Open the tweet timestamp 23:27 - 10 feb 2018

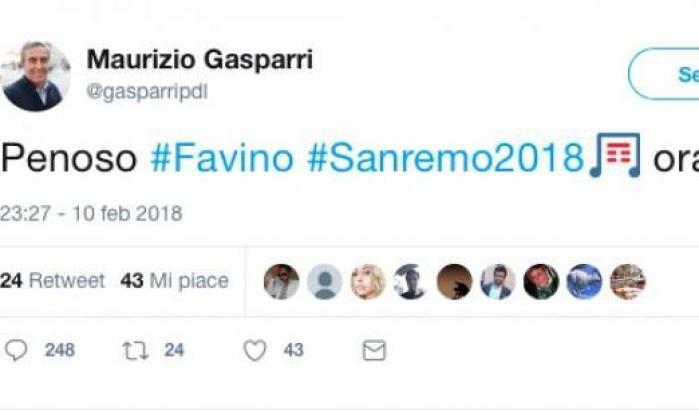[91, 213]
